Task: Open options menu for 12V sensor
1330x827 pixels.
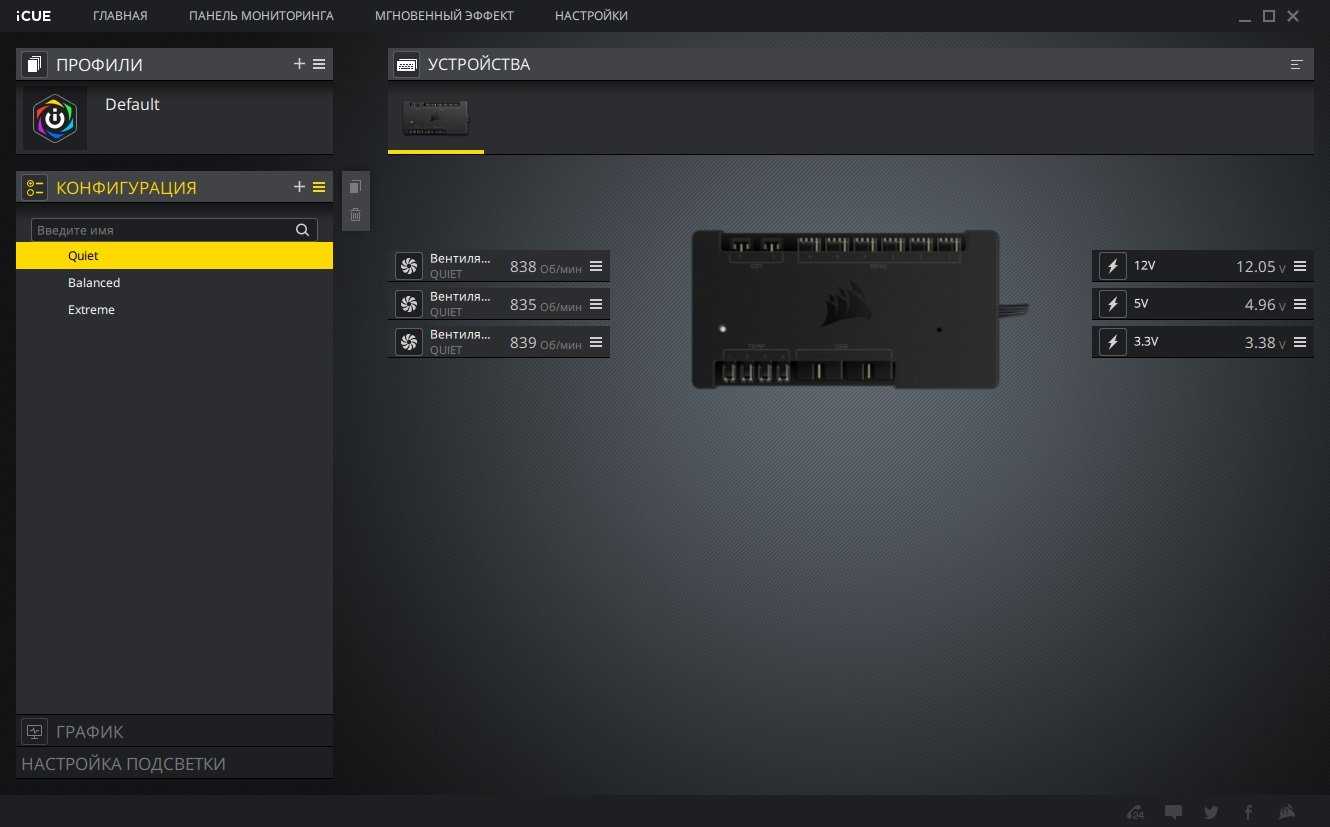Action: [x=1300, y=266]
